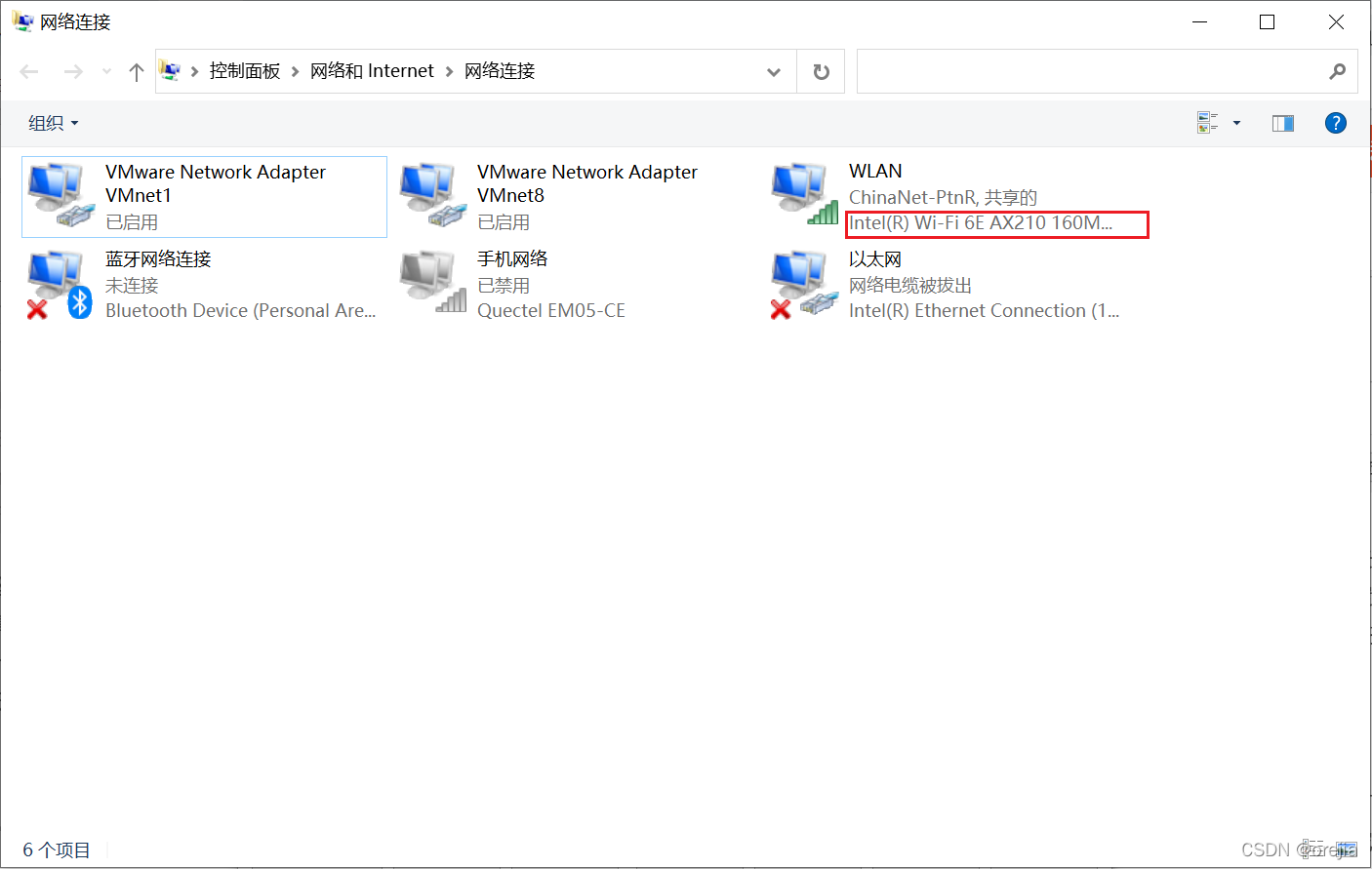
Task: Click the Quectel EM05-CE device text
Action: tap(551, 311)
